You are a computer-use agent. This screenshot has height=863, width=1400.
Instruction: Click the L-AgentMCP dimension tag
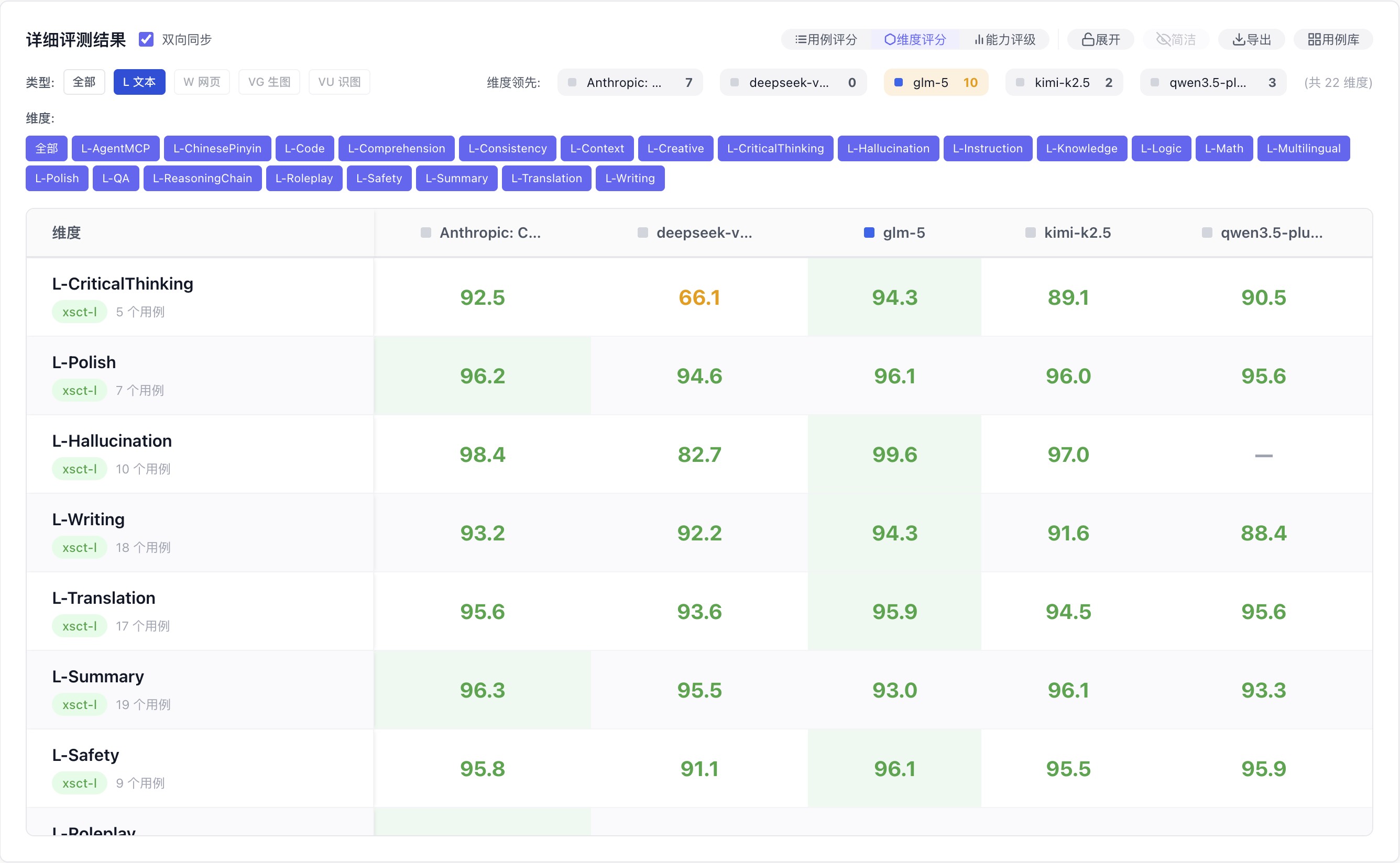(115, 148)
